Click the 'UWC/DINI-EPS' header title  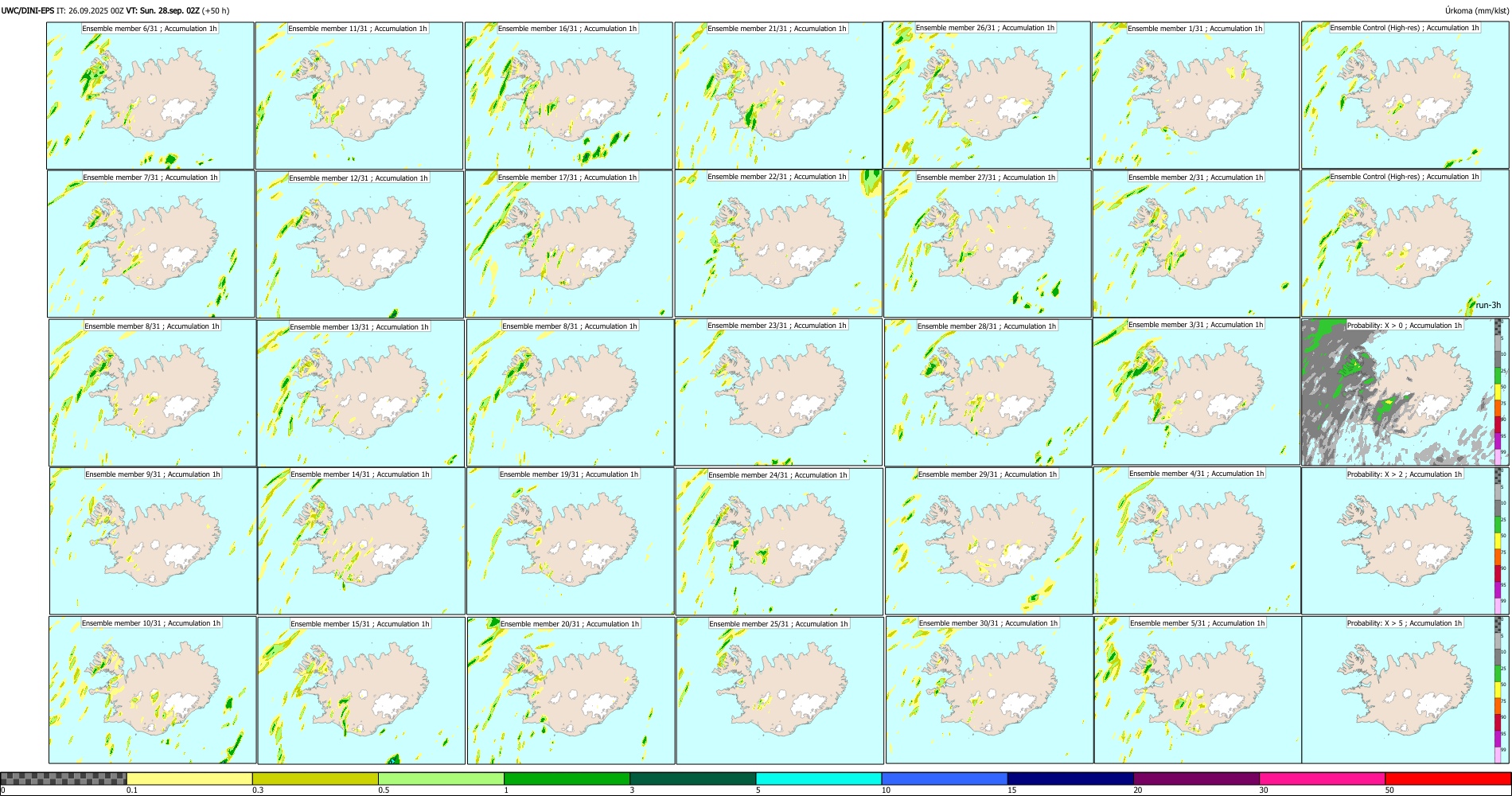click(28, 10)
